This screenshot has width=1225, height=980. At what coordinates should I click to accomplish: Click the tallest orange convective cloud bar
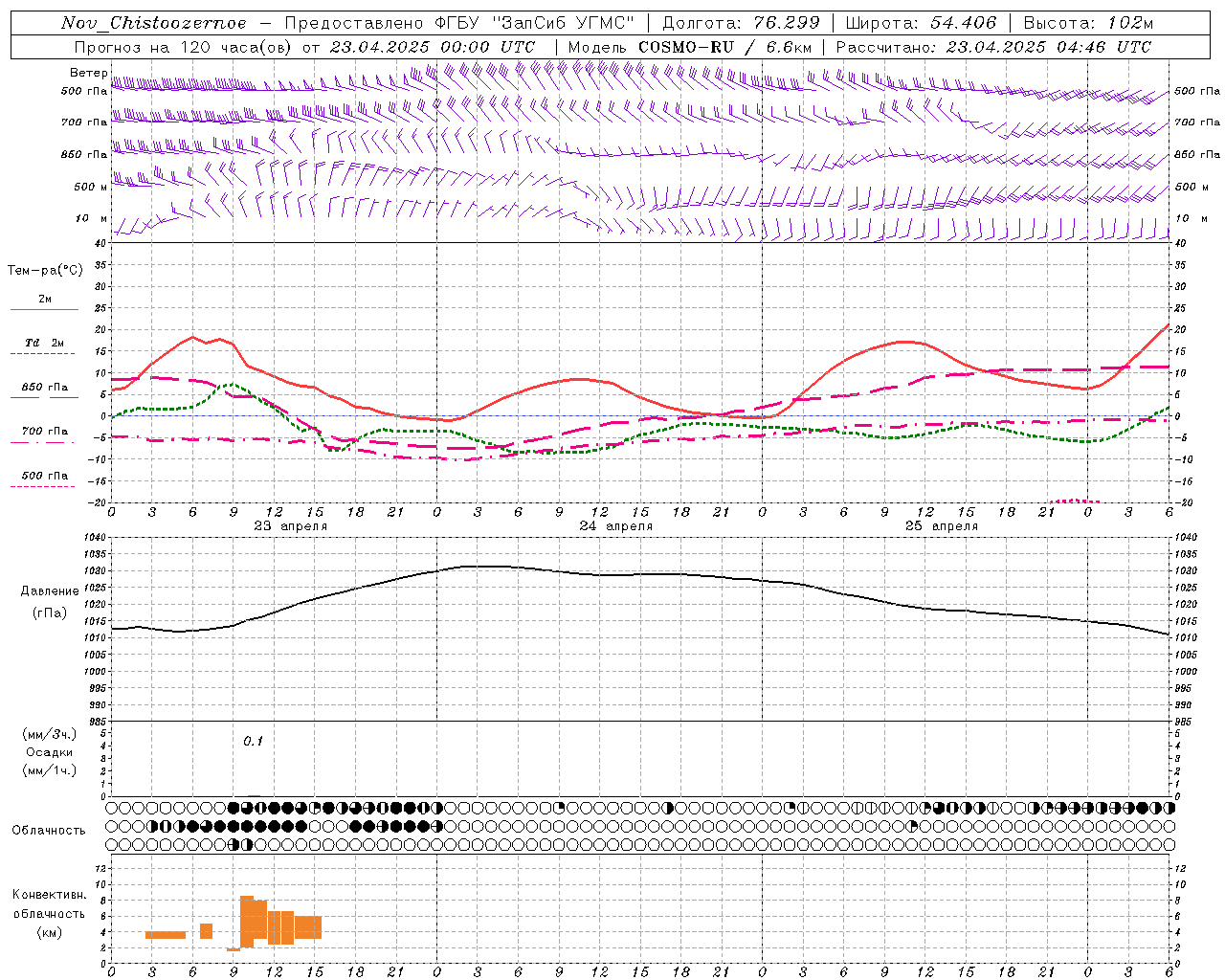[x=247, y=922]
